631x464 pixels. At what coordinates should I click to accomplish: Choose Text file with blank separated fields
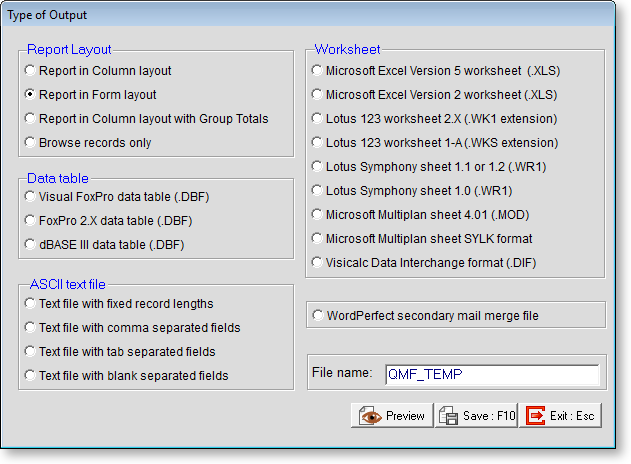click(x=31, y=376)
